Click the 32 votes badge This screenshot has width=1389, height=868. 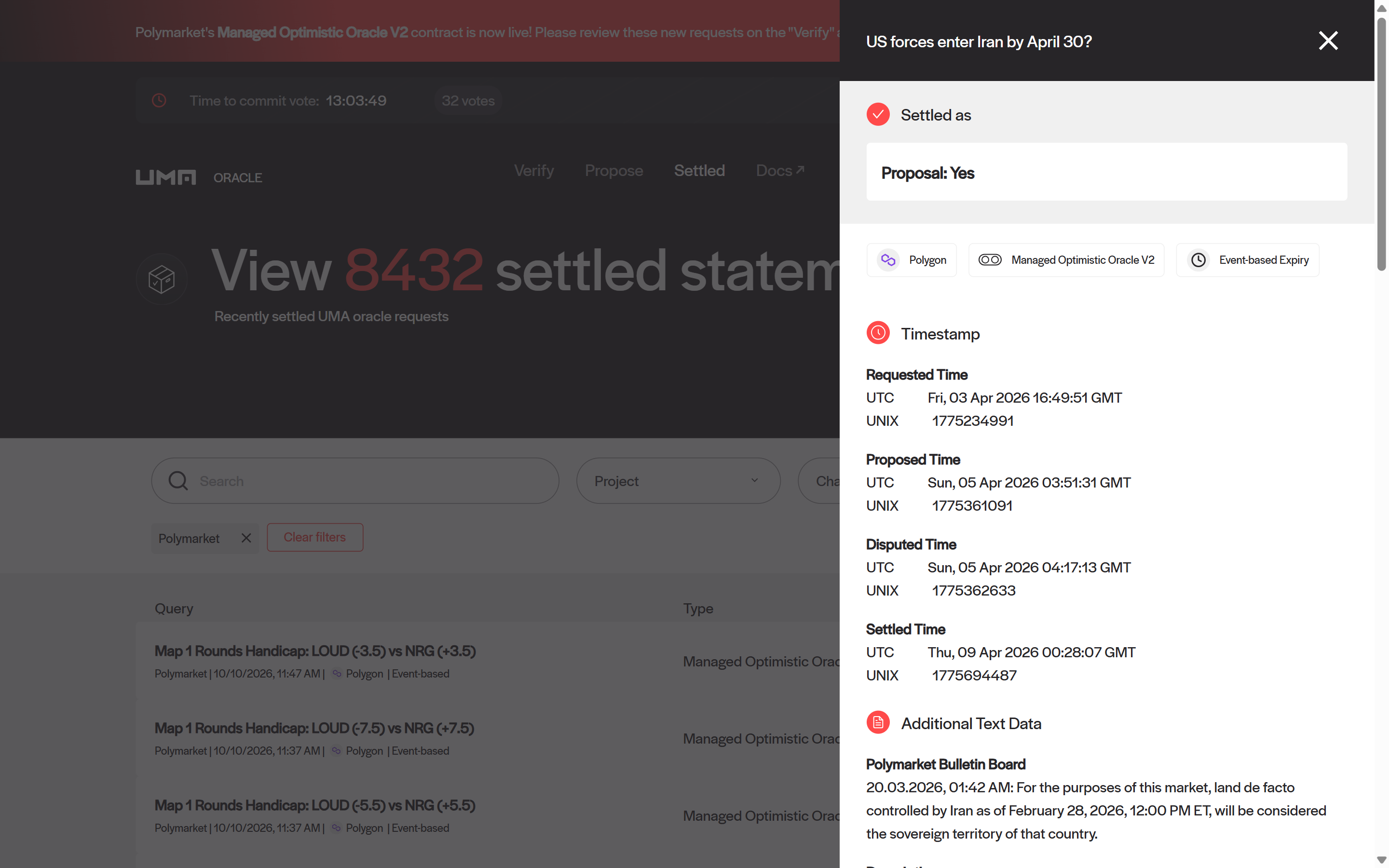[x=468, y=100]
